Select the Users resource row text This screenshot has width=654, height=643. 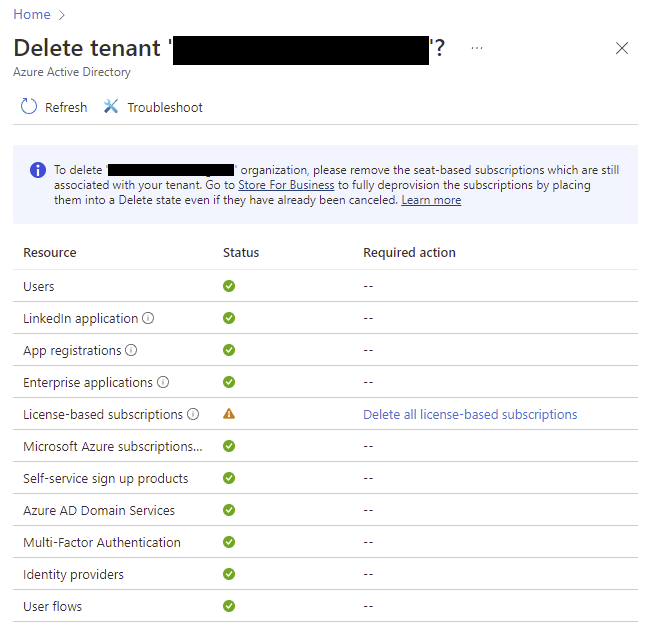coord(39,286)
